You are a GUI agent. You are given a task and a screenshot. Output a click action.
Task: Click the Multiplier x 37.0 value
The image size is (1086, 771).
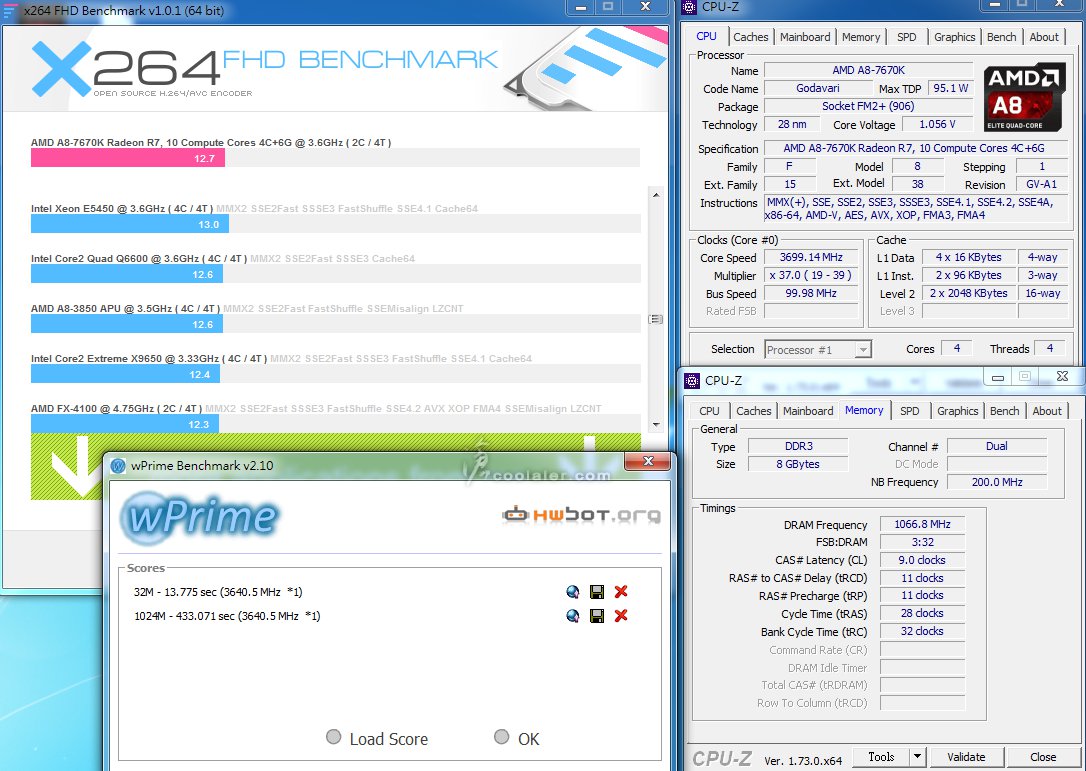point(810,275)
